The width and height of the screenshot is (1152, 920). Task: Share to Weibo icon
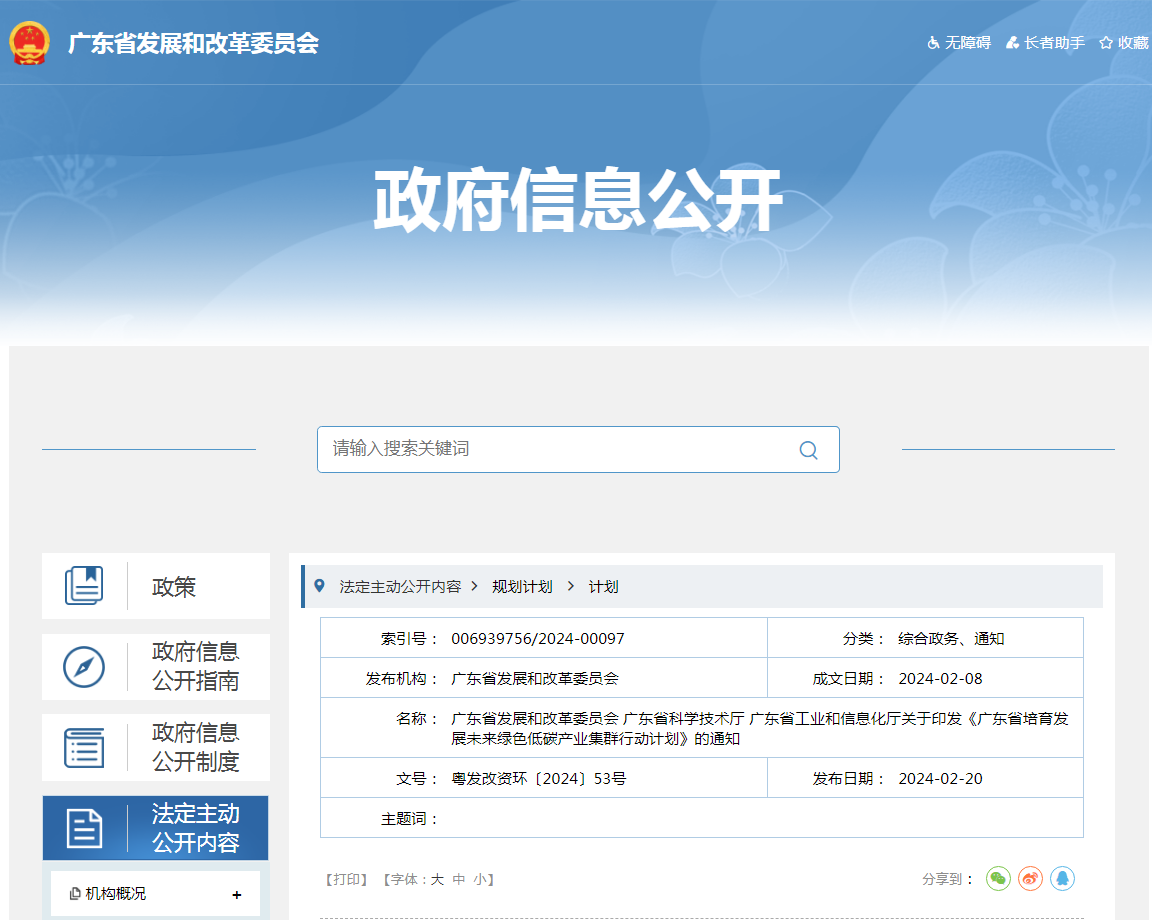pyautogui.click(x=1030, y=878)
